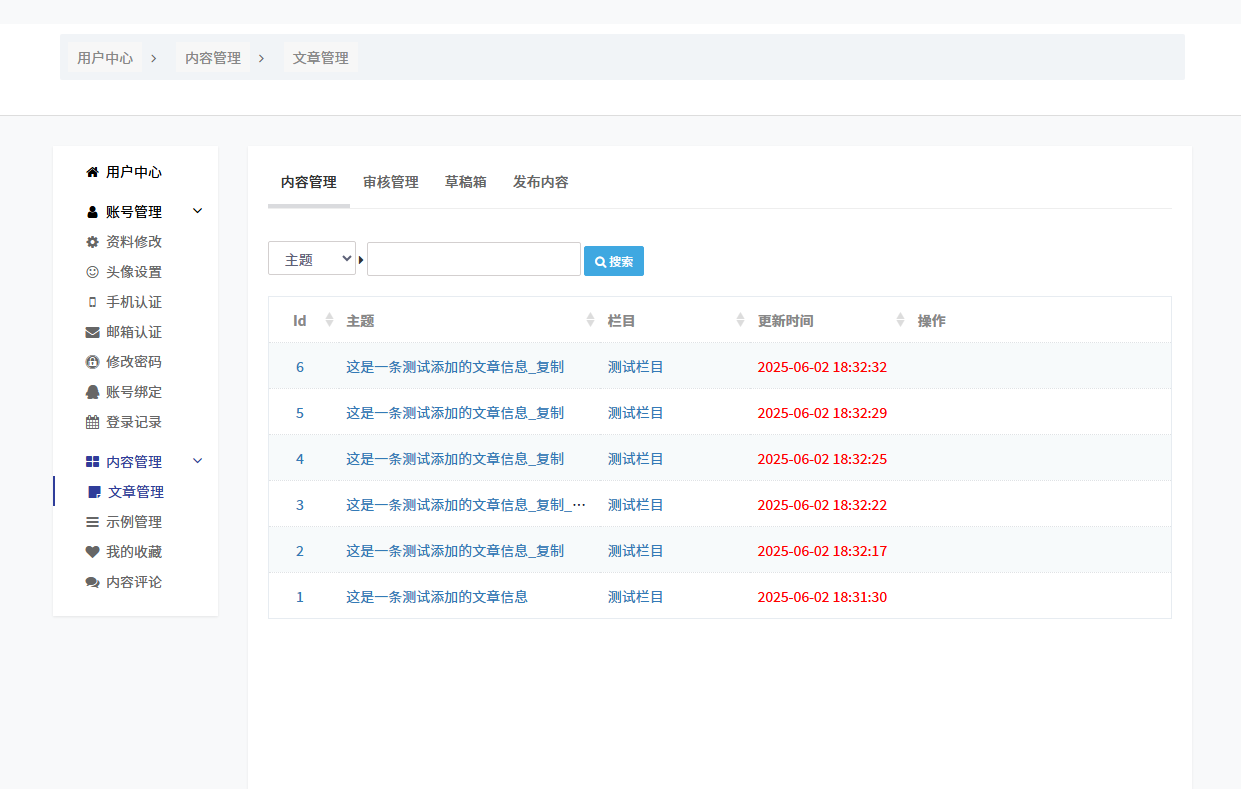Image resolution: width=1241 pixels, height=789 pixels.
Task: Click Id number 6 in table
Action: (x=300, y=367)
